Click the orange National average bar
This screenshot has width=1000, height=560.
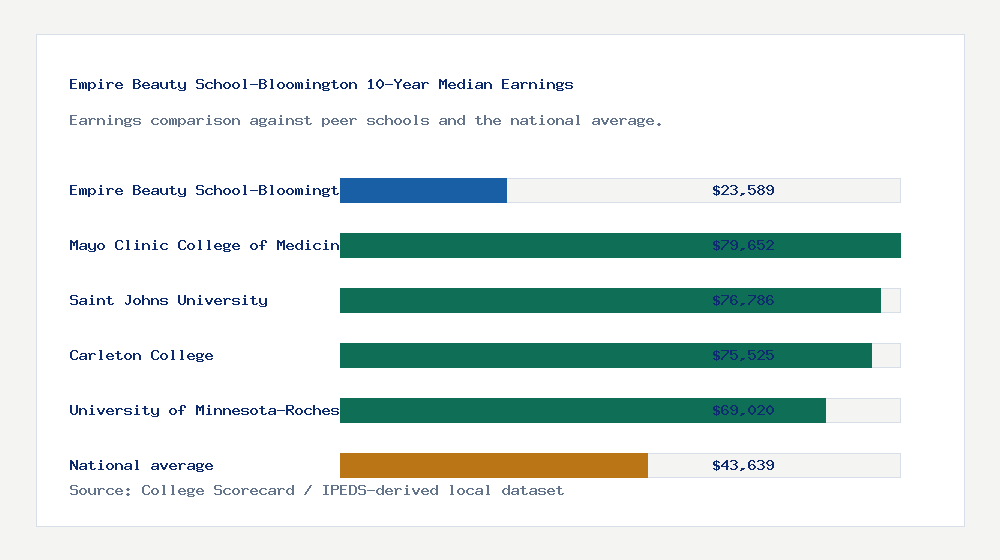point(494,466)
